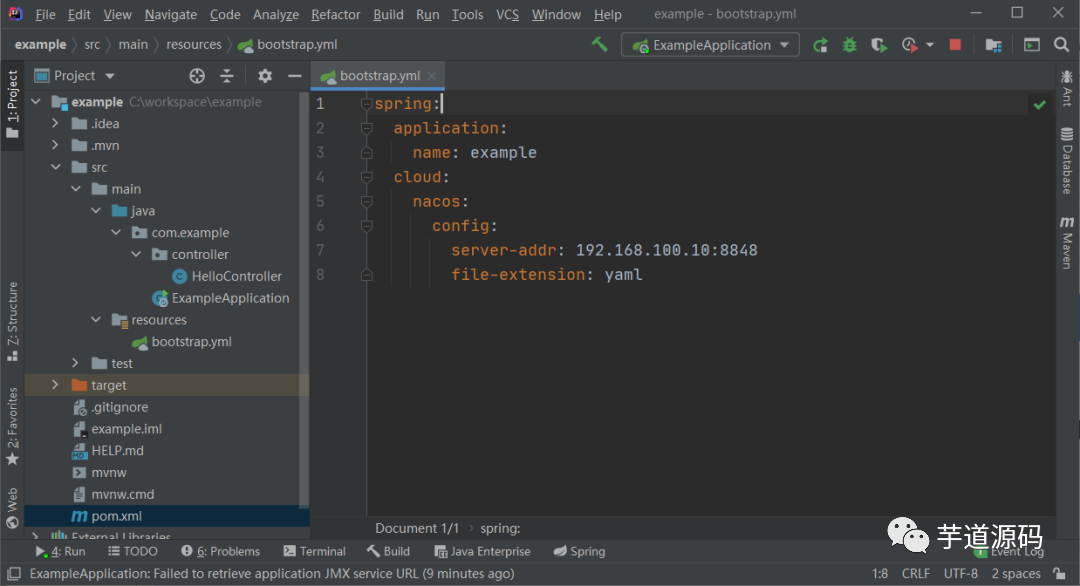Viewport: 1080px width, 586px height.
Task: Click the profiler run icon
Action: [909, 45]
